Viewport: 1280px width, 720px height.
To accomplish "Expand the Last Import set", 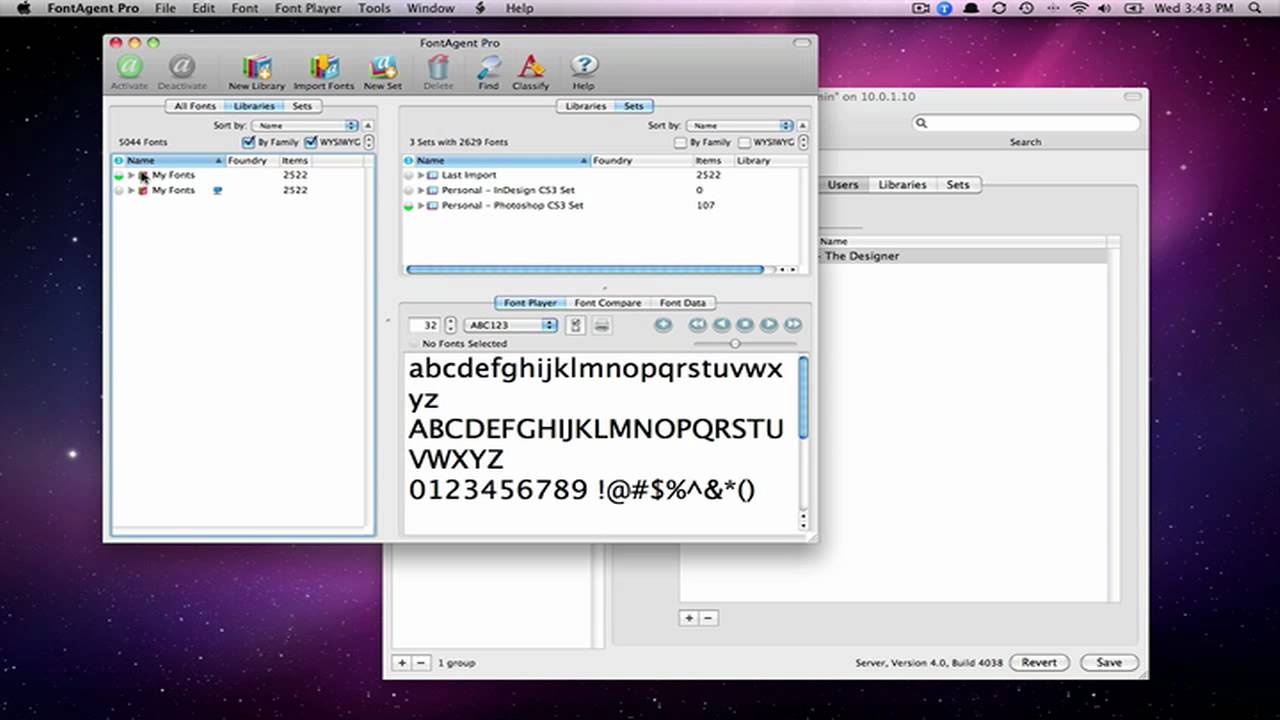I will (x=421, y=176).
